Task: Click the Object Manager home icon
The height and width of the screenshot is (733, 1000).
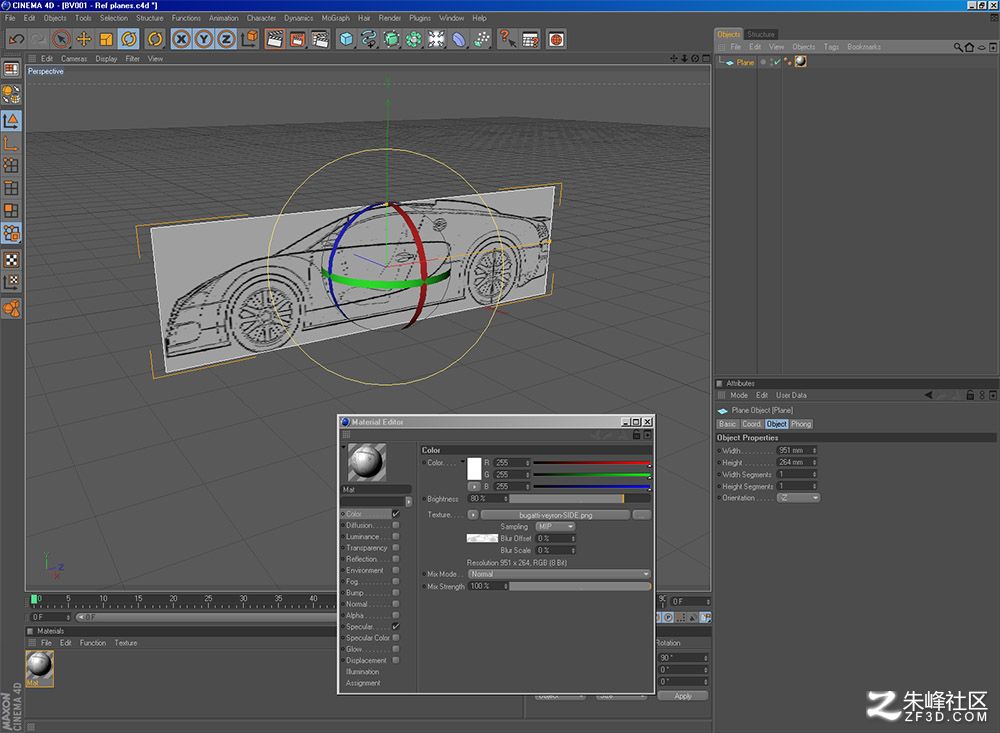Action: coord(969,47)
